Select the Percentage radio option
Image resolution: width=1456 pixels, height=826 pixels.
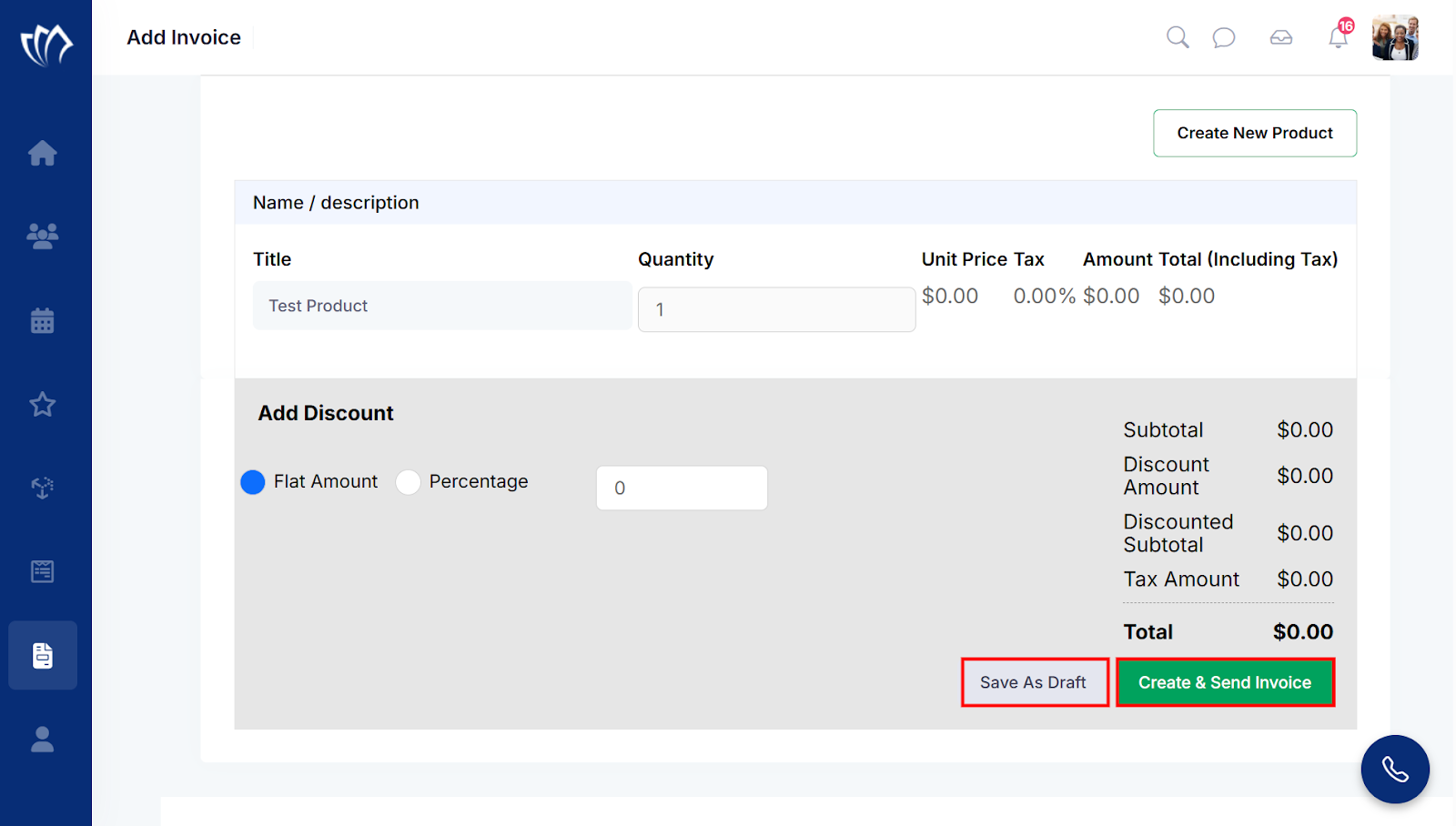[x=409, y=482]
